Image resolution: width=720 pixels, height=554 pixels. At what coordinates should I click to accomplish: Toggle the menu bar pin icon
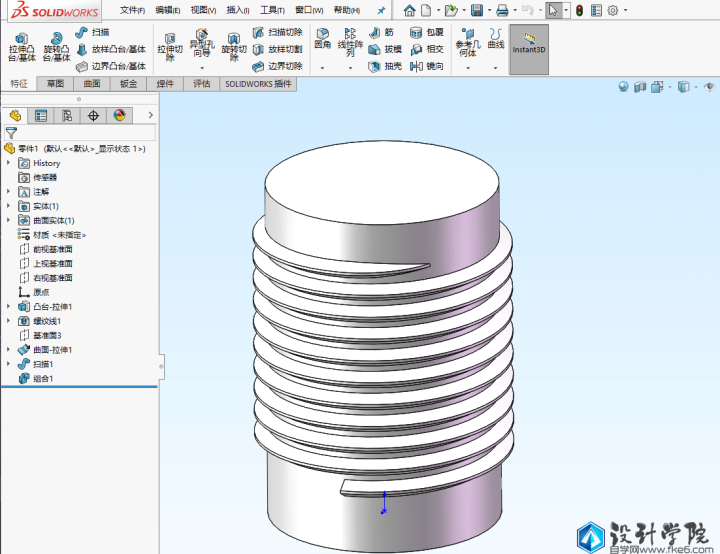(380, 10)
